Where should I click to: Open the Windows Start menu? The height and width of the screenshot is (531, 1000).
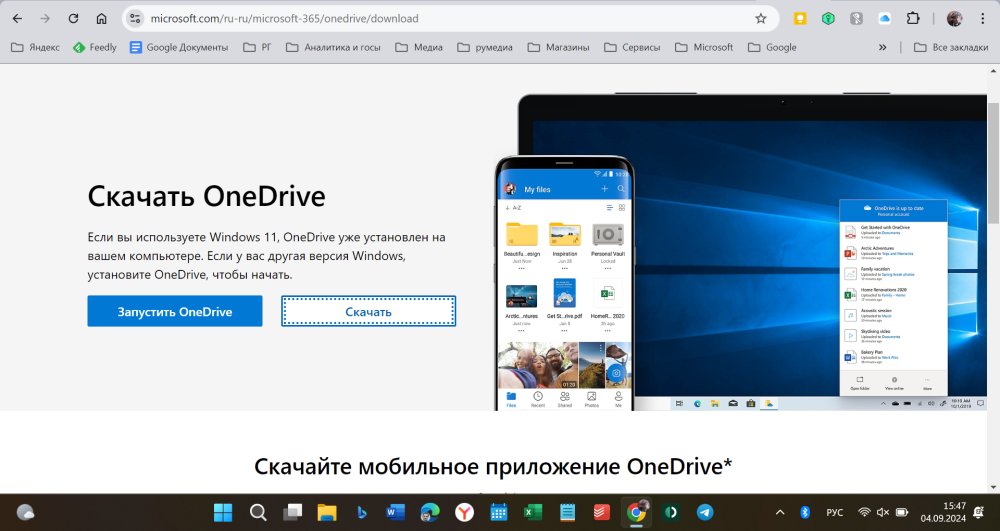pos(223,512)
